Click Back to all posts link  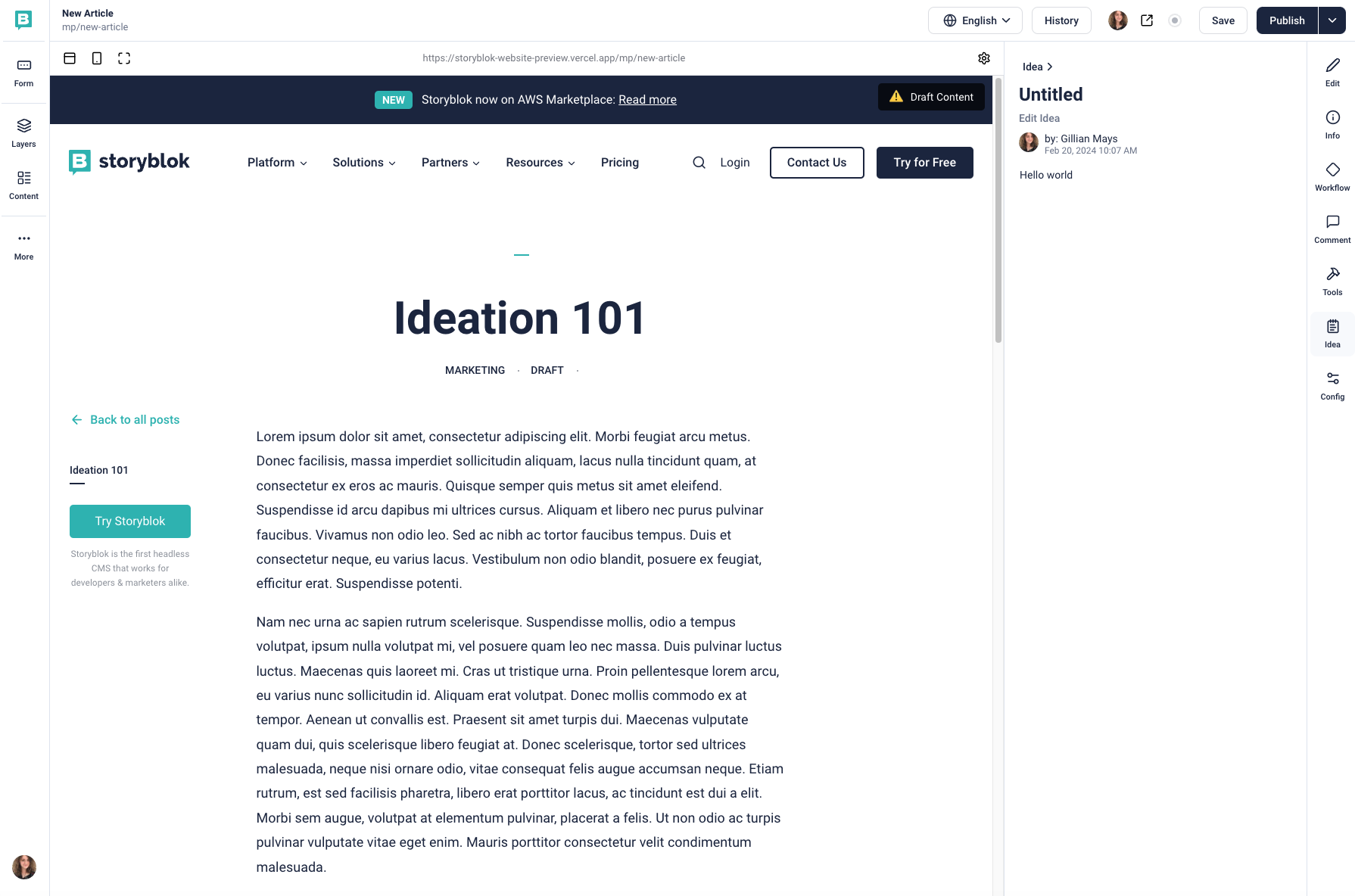126,420
